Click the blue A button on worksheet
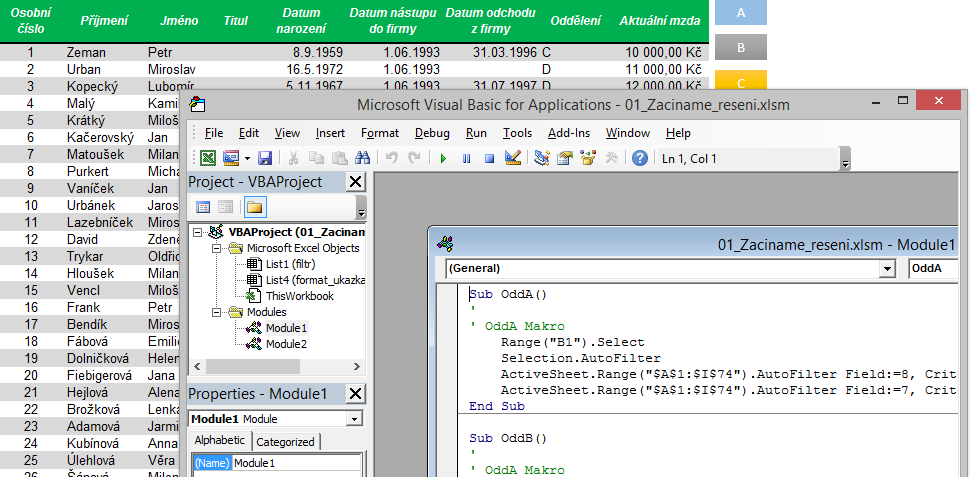972x477 pixels. click(x=741, y=12)
